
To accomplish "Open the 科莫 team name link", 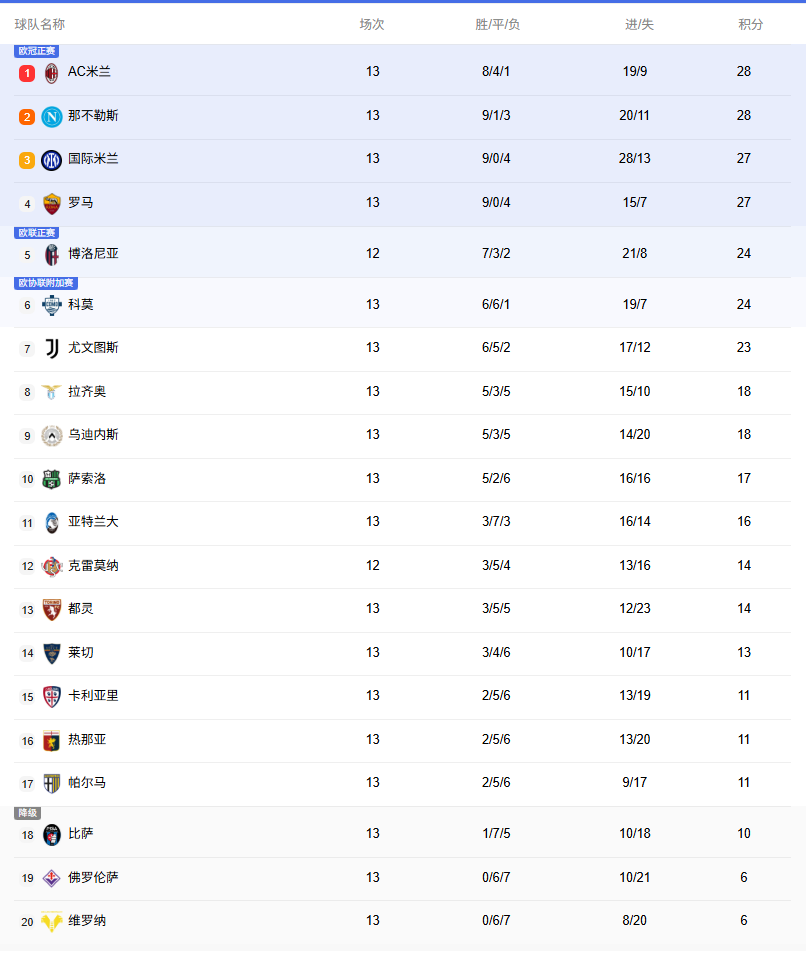I will tap(81, 305).
